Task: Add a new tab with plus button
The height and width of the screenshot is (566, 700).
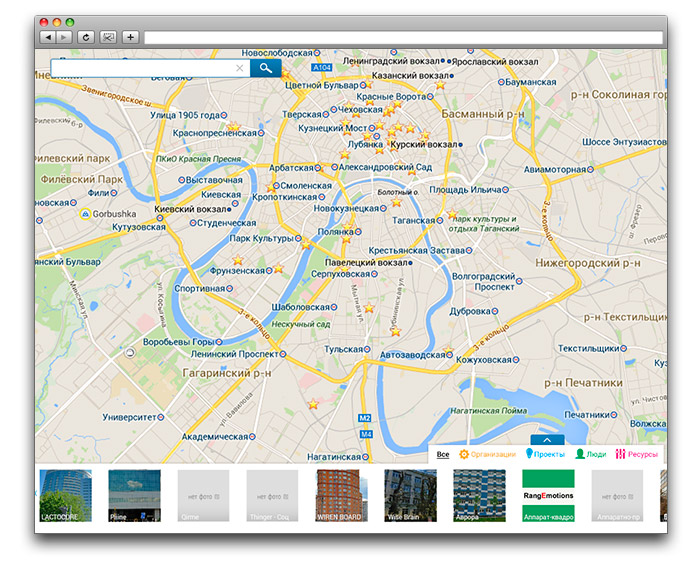Action: [130, 37]
